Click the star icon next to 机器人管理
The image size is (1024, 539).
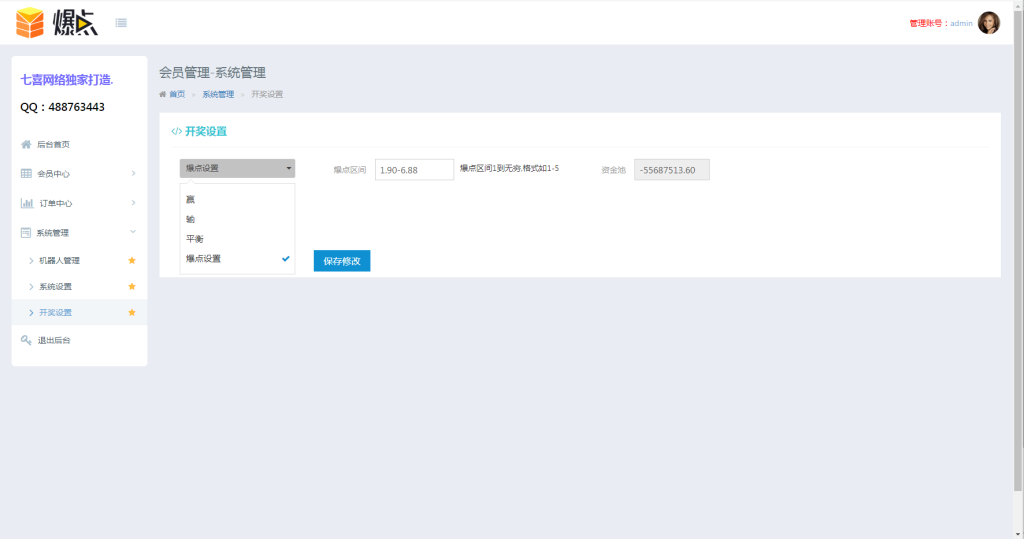click(x=132, y=261)
